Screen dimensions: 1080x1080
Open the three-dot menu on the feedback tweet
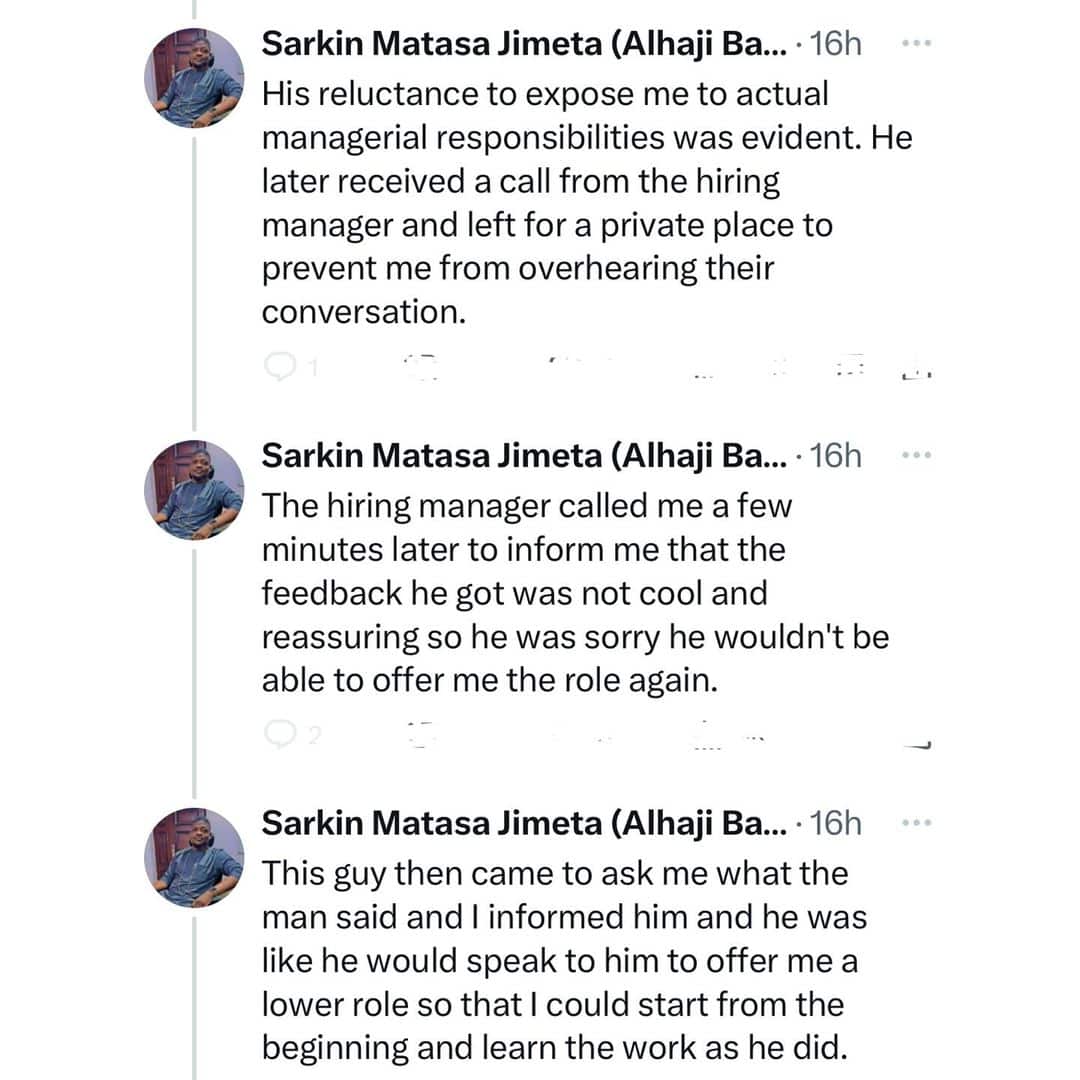[x=916, y=456]
